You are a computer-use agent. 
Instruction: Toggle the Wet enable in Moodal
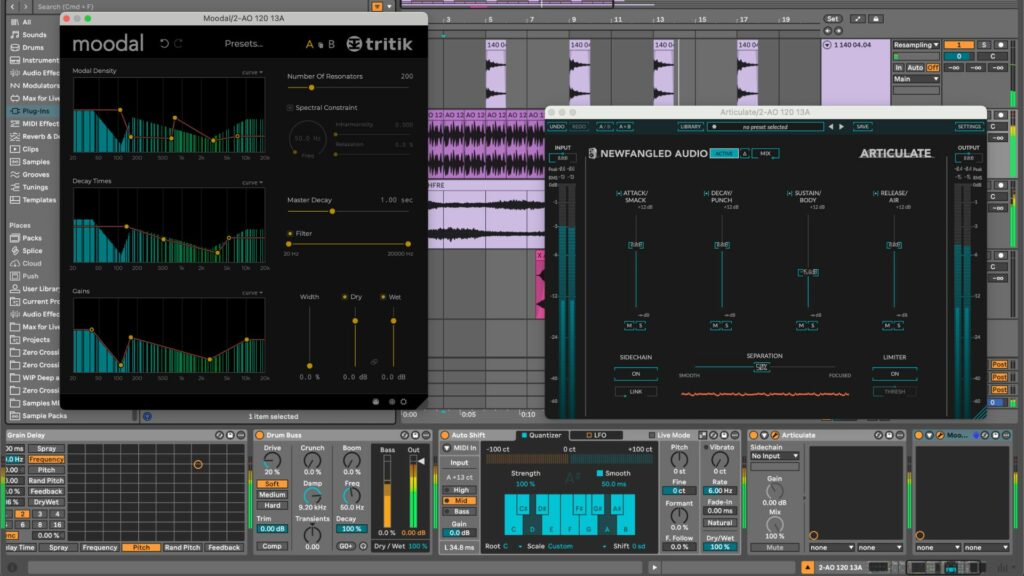(x=383, y=297)
